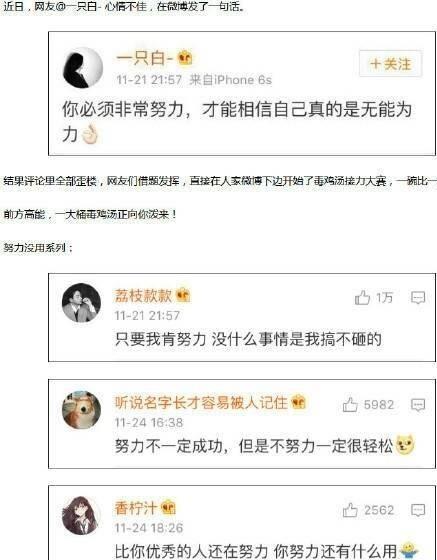
Task: Open 荔枝款款 profile avatar
Action: tap(81, 302)
